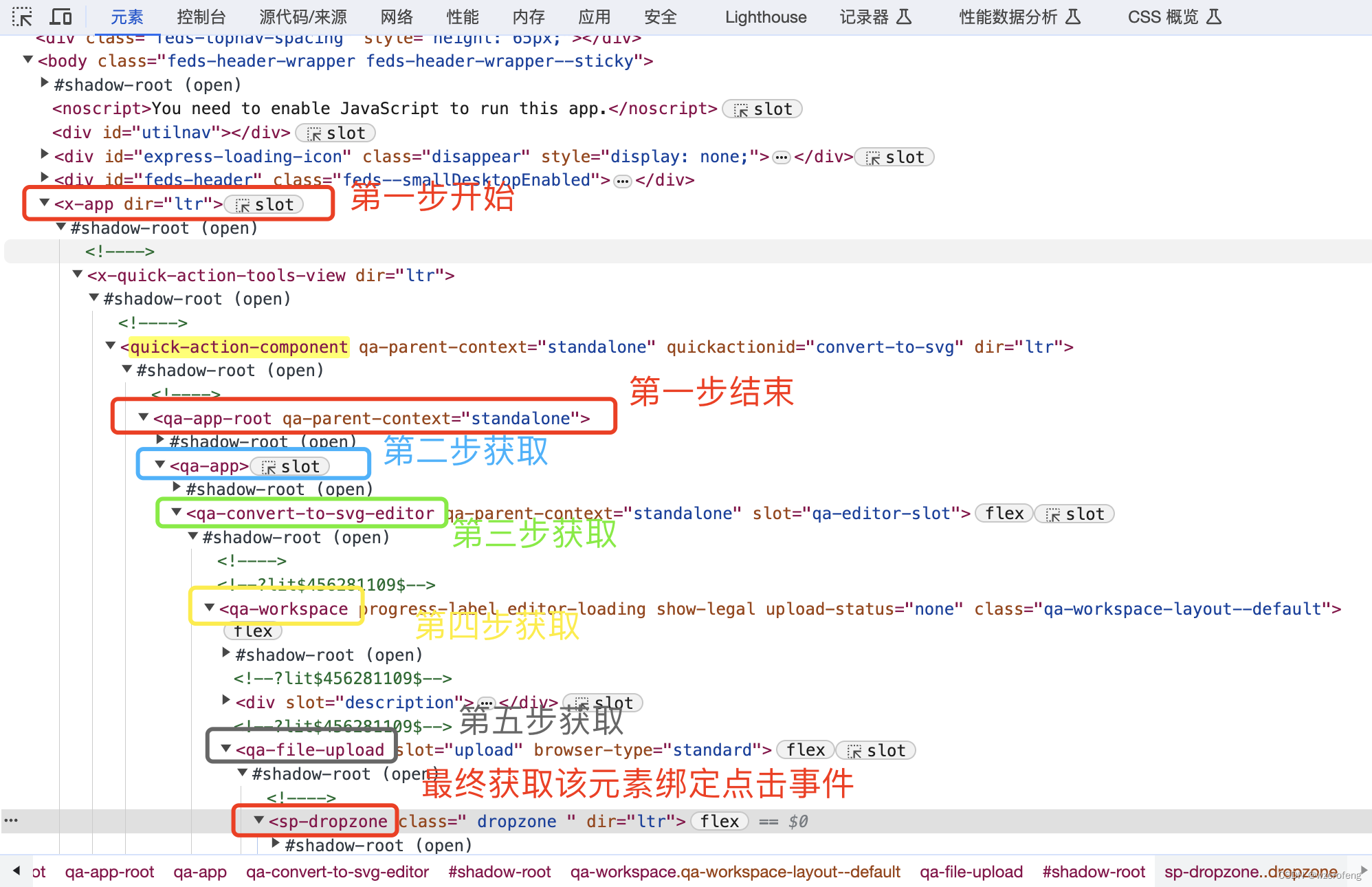The image size is (1372, 887).
Task: Select qa-workspace.qa-workspace-layout--default breadcrumb
Action: click(x=735, y=872)
